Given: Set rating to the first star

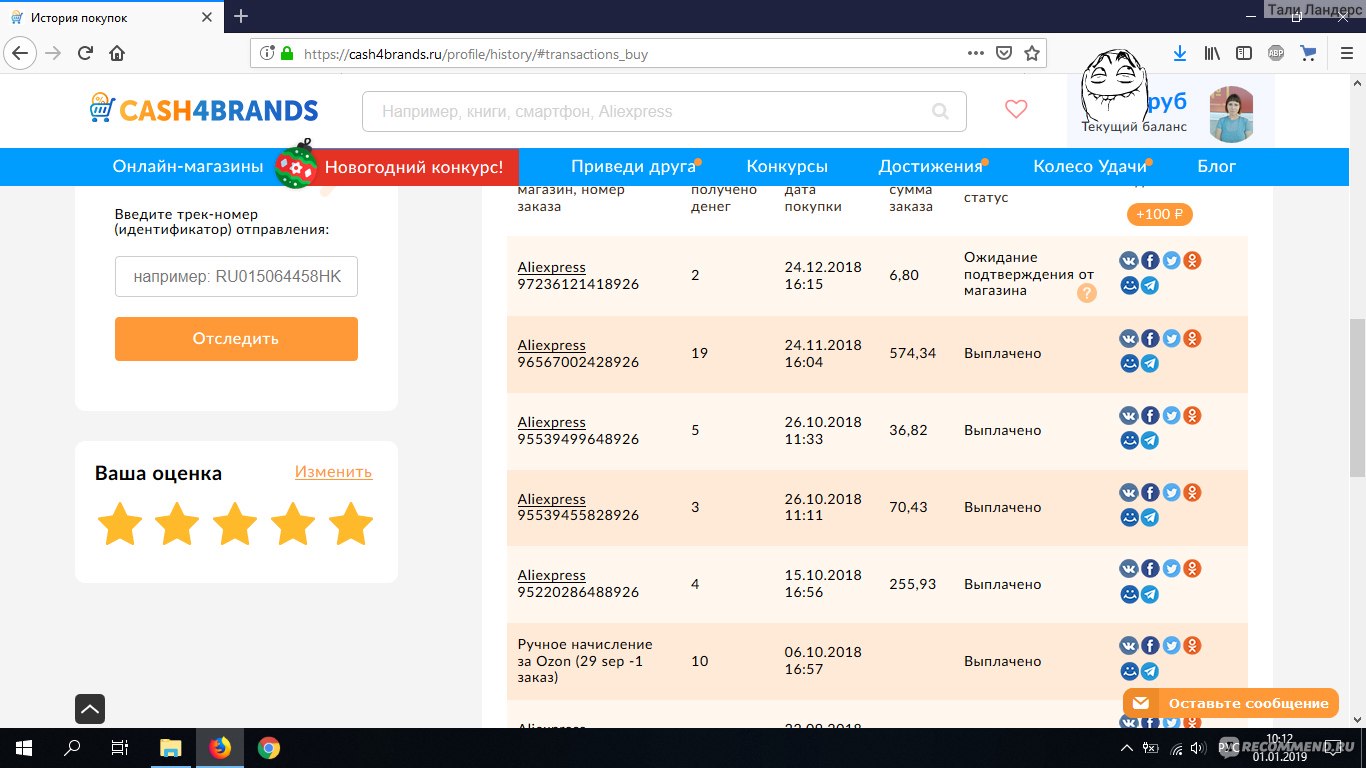Looking at the screenshot, I should click(119, 524).
